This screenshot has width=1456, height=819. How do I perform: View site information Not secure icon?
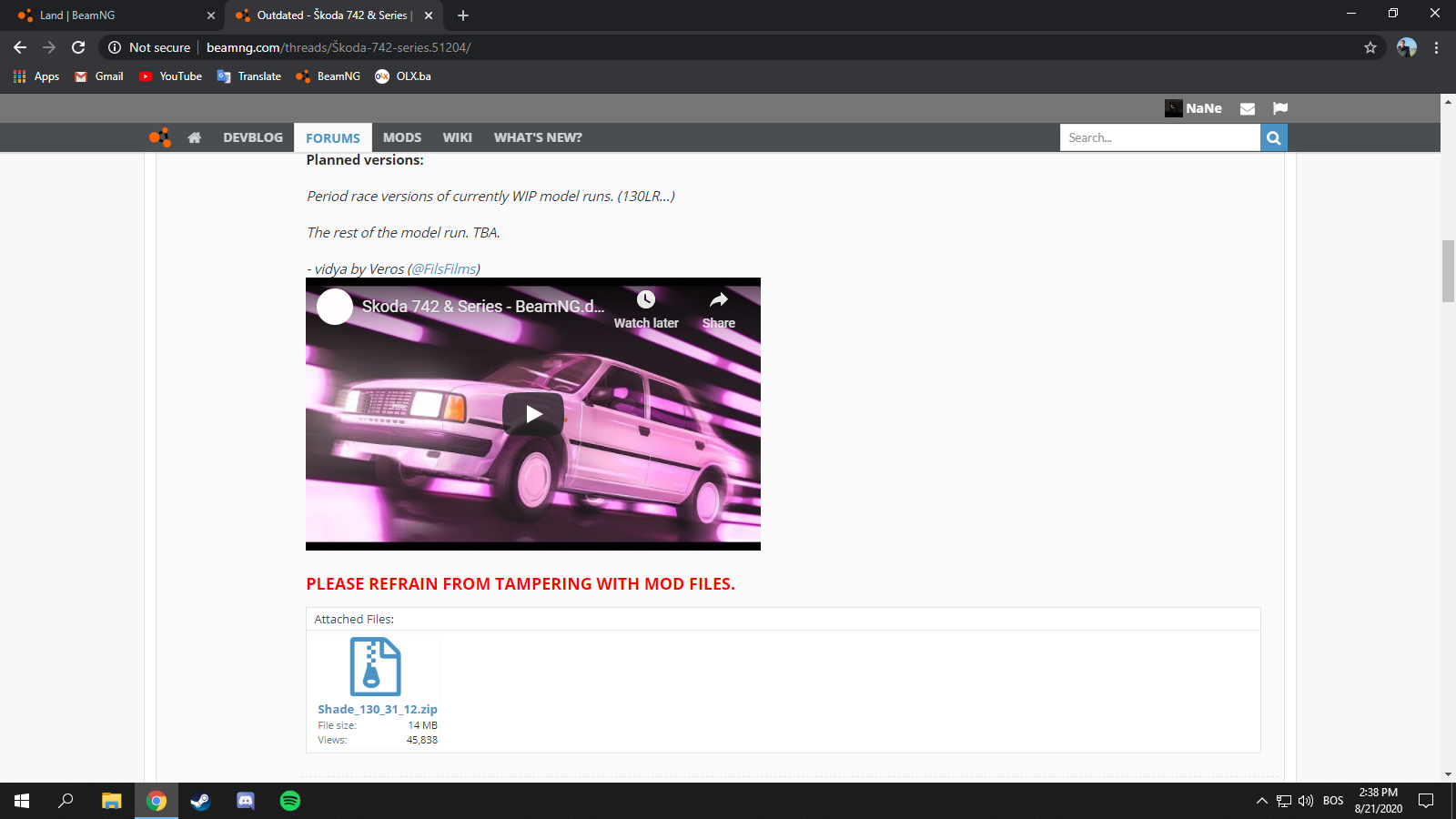click(115, 47)
